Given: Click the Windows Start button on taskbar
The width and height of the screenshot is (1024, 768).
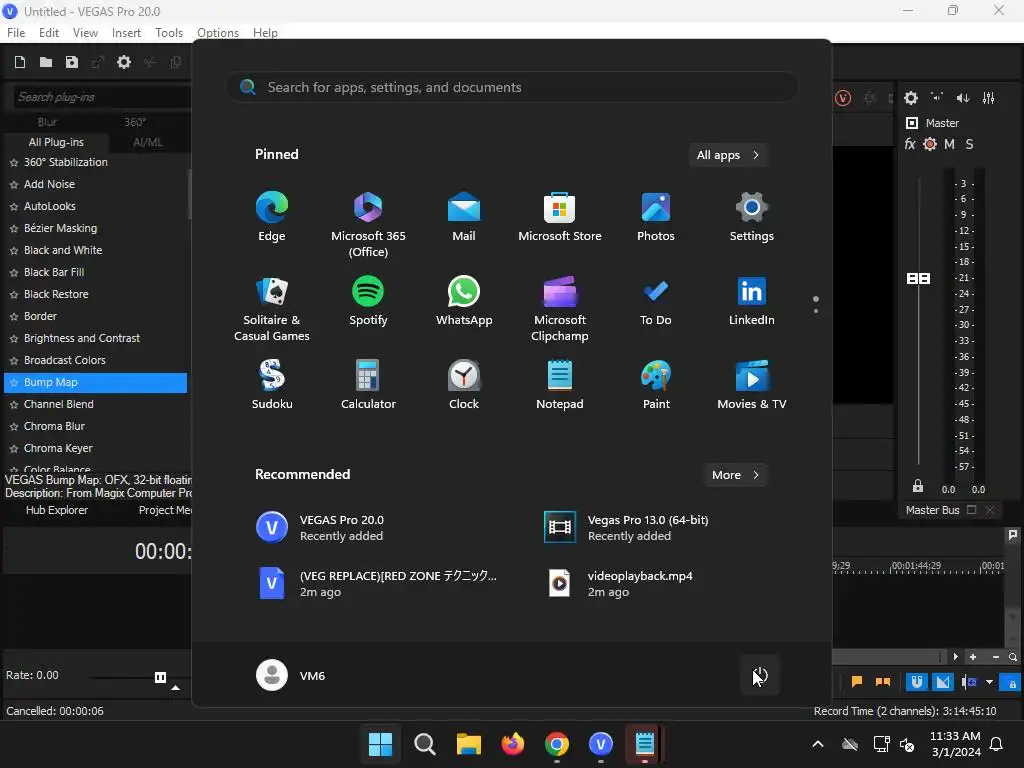Looking at the screenshot, I should click(380, 744).
